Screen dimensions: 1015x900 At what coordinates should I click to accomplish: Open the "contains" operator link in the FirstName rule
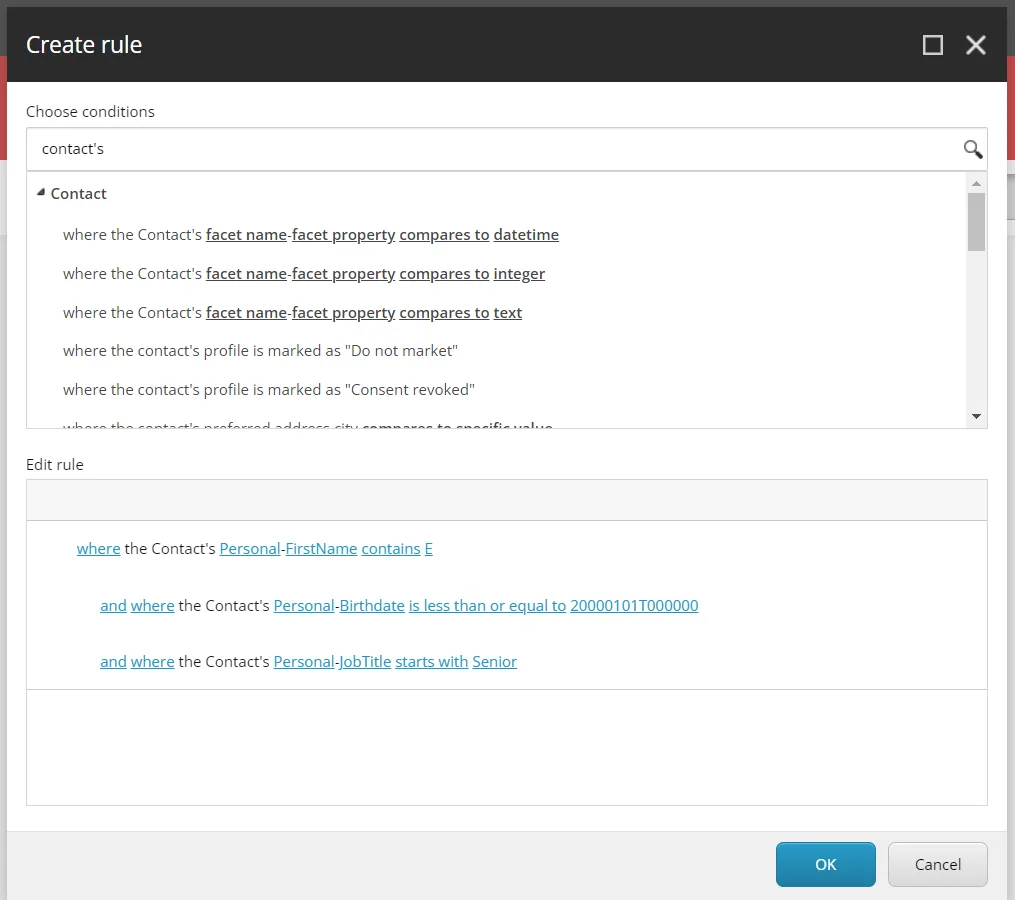(x=390, y=549)
